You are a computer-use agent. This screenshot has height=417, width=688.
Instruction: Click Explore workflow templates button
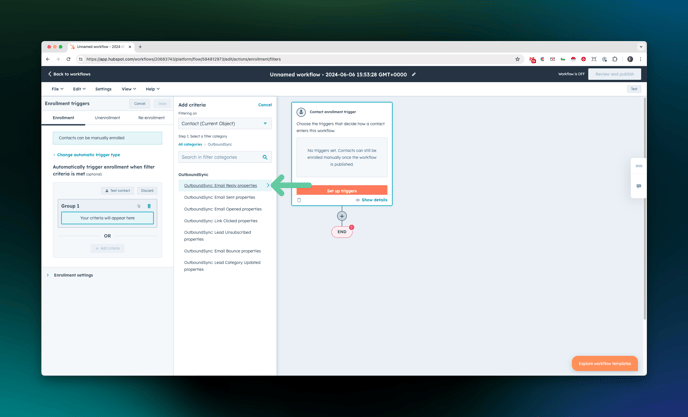(x=605, y=363)
